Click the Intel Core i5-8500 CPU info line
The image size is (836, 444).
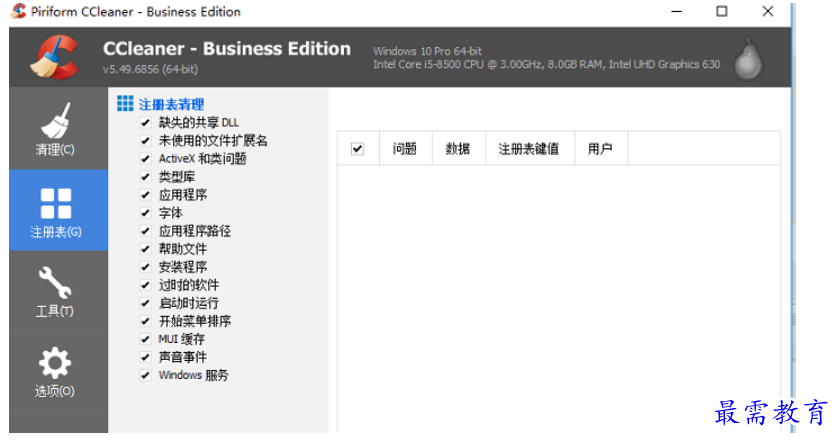pyautogui.click(x=546, y=64)
